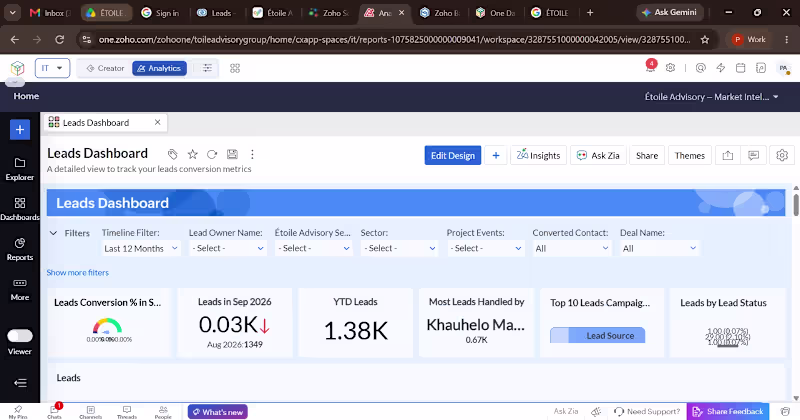Open Insights

(x=538, y=156)
